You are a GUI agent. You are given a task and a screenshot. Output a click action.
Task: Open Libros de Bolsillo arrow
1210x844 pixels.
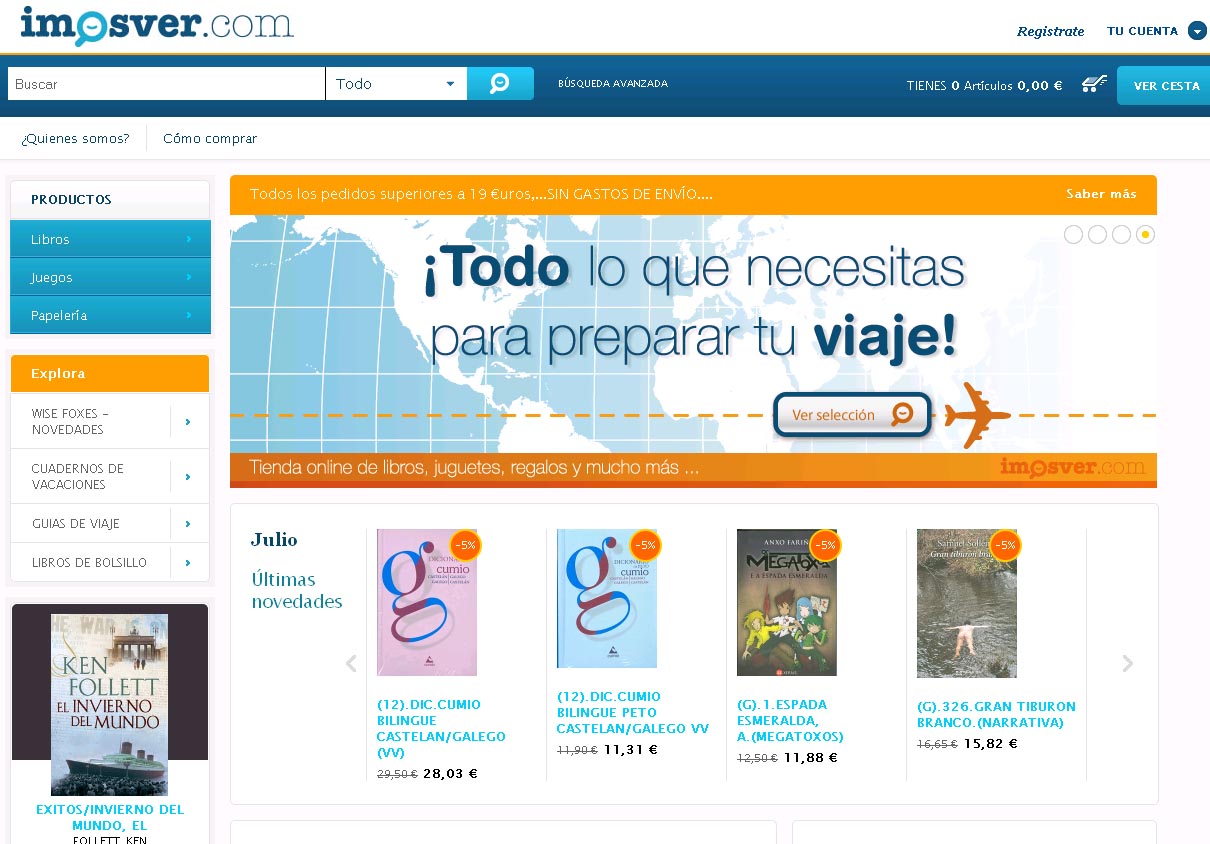[x=188, y=563]
